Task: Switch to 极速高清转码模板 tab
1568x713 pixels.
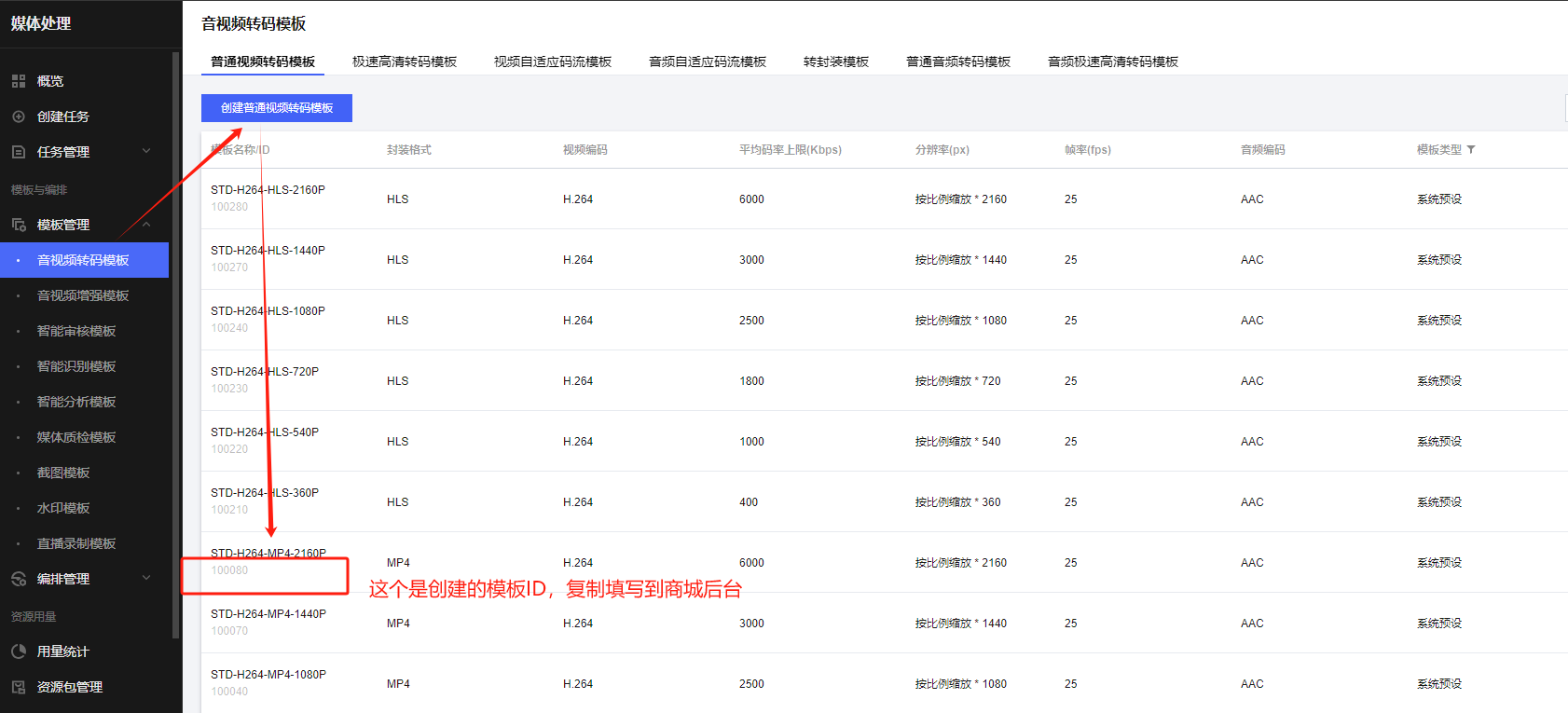Action: click(405, 62)
